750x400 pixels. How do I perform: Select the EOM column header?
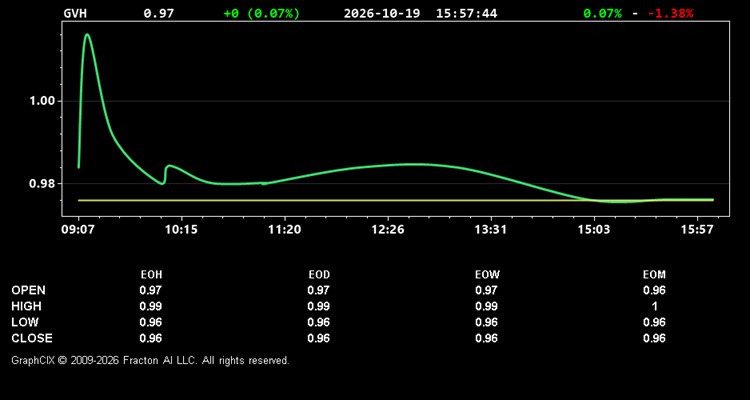[654, 275]
